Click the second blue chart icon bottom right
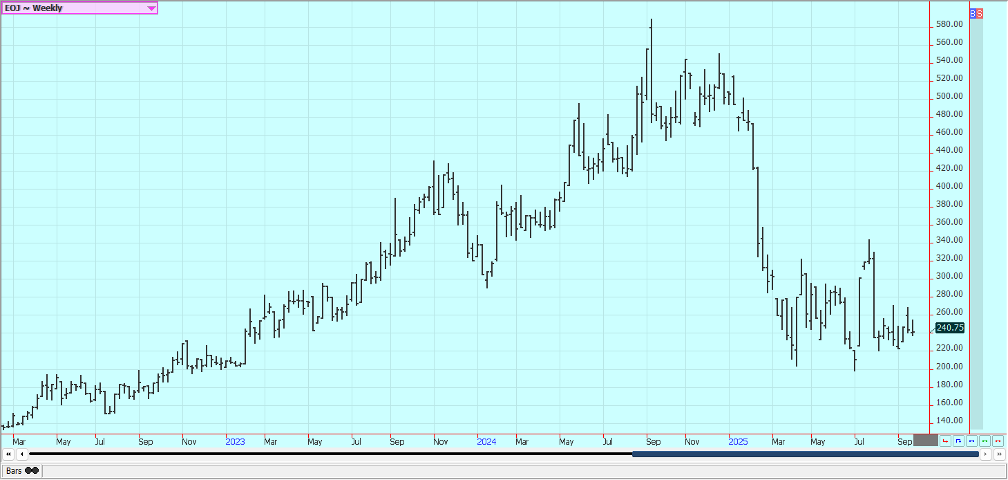The height and width of the screenshot is (480, 1008). click(x=958, y=440)
